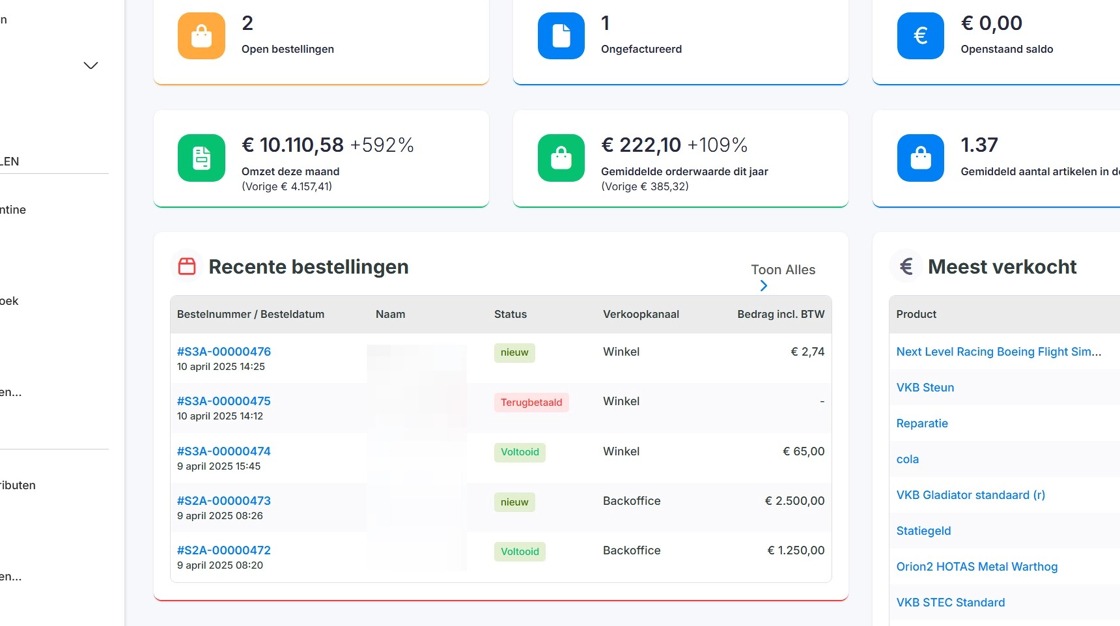Click the date 9 april 2025 08:20

click(x=220, y=565)
